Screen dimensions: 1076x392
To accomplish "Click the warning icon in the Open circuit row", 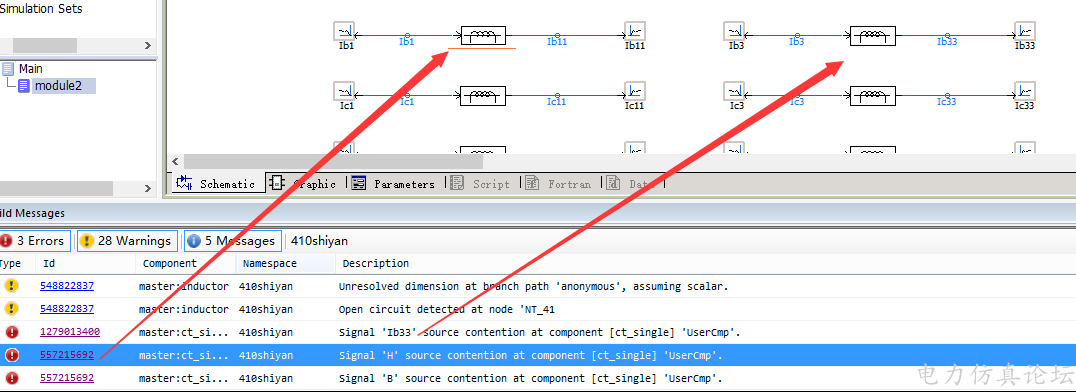I will click(x=12, y=309).
